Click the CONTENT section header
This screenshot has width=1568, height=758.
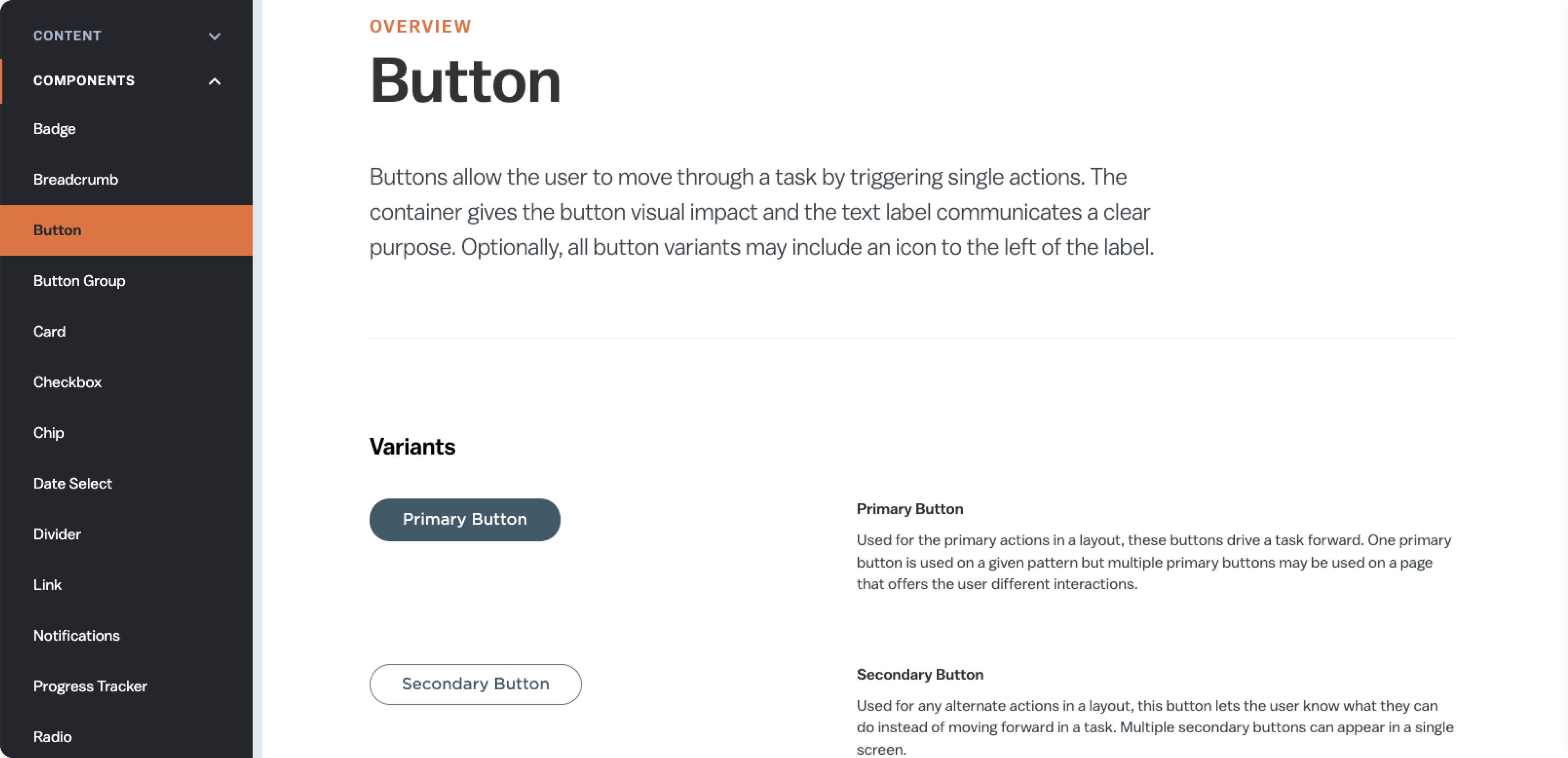tap(67, 36)
